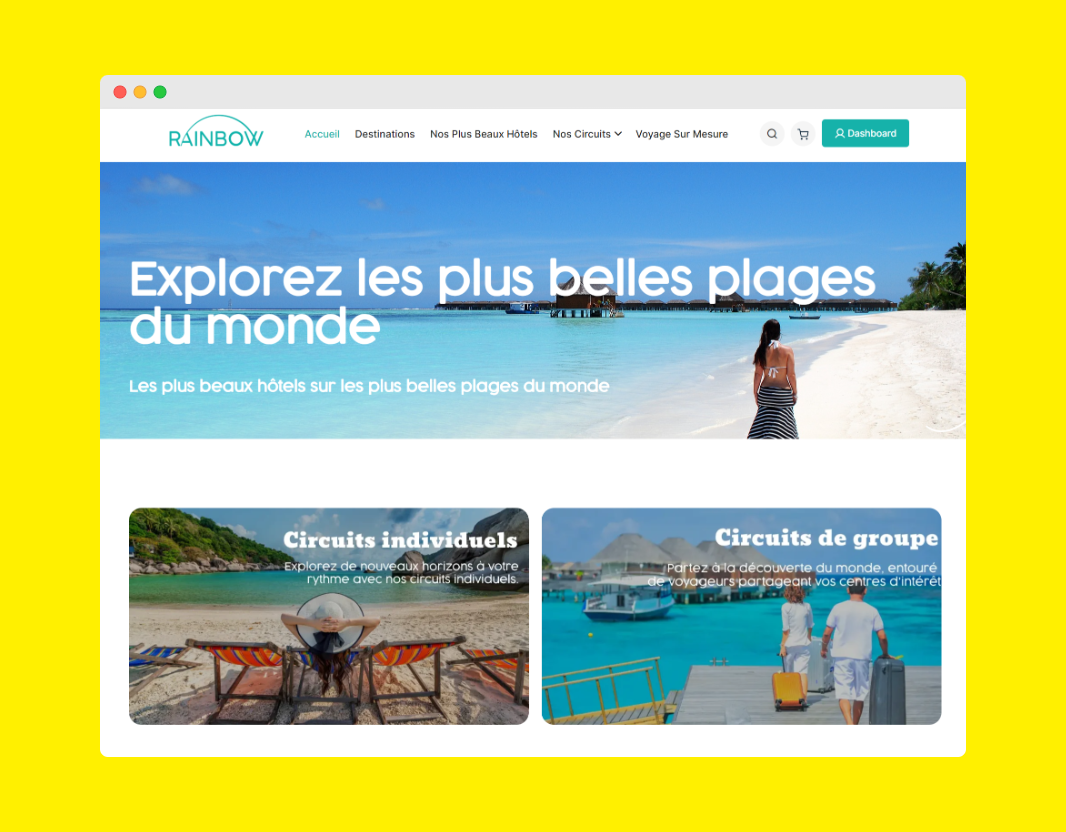Select Nos Plus Beaux Hôtels link

click(483, 134)
